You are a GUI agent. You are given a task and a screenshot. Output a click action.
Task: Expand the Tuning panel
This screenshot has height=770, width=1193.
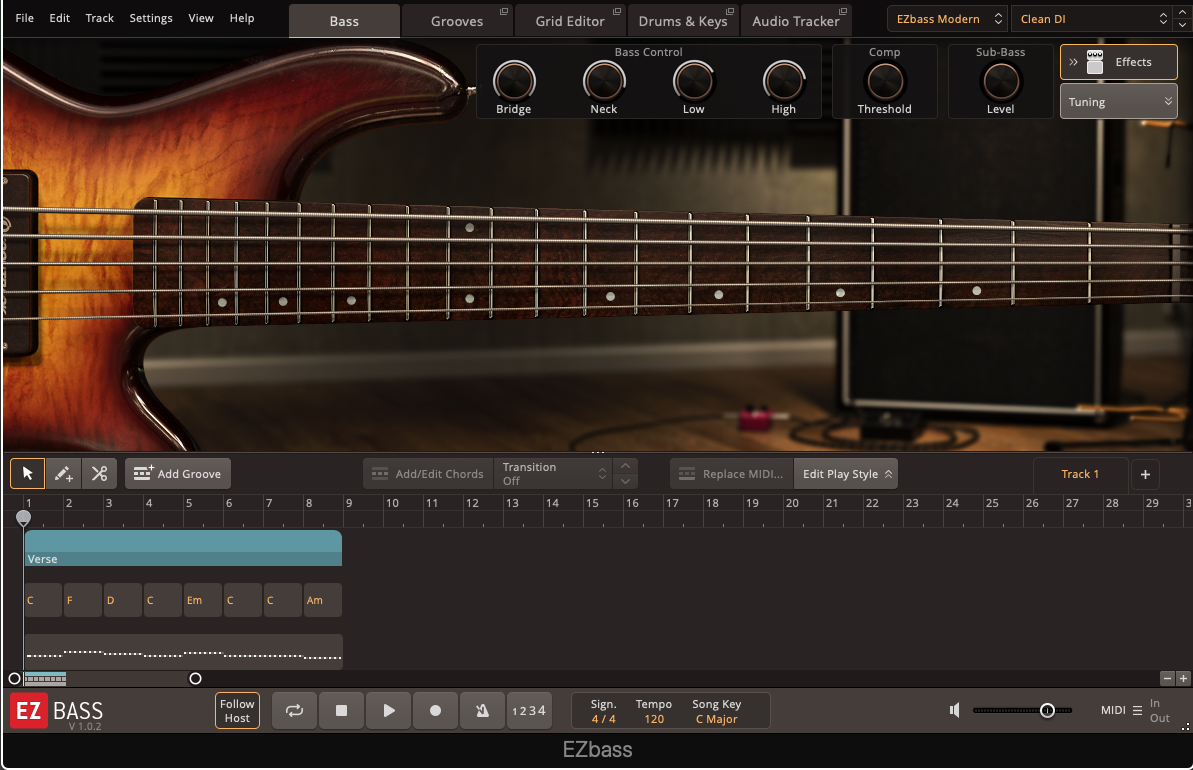(x=1118, y=102)
